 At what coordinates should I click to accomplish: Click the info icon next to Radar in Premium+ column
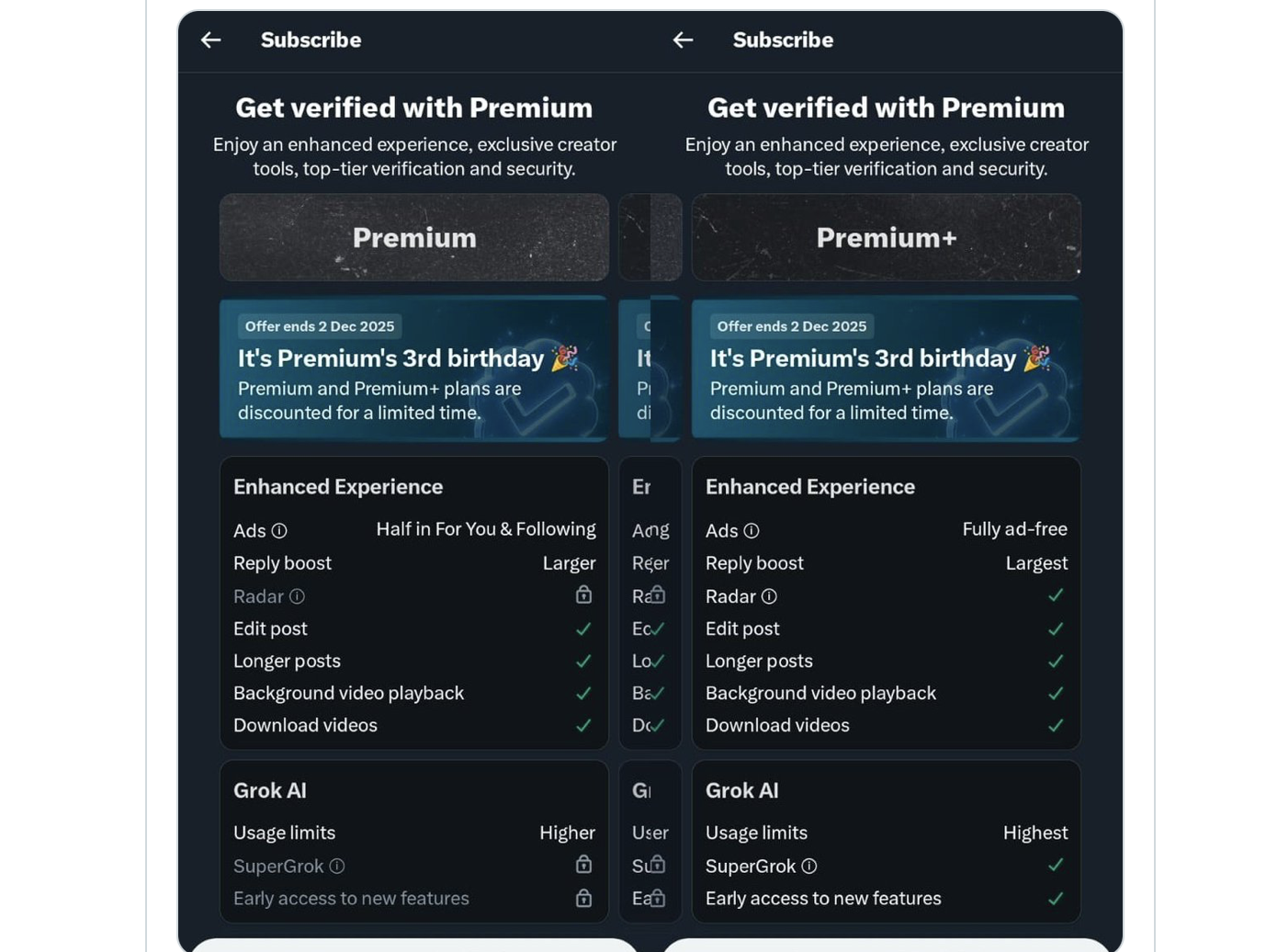[x=770, y=596]
